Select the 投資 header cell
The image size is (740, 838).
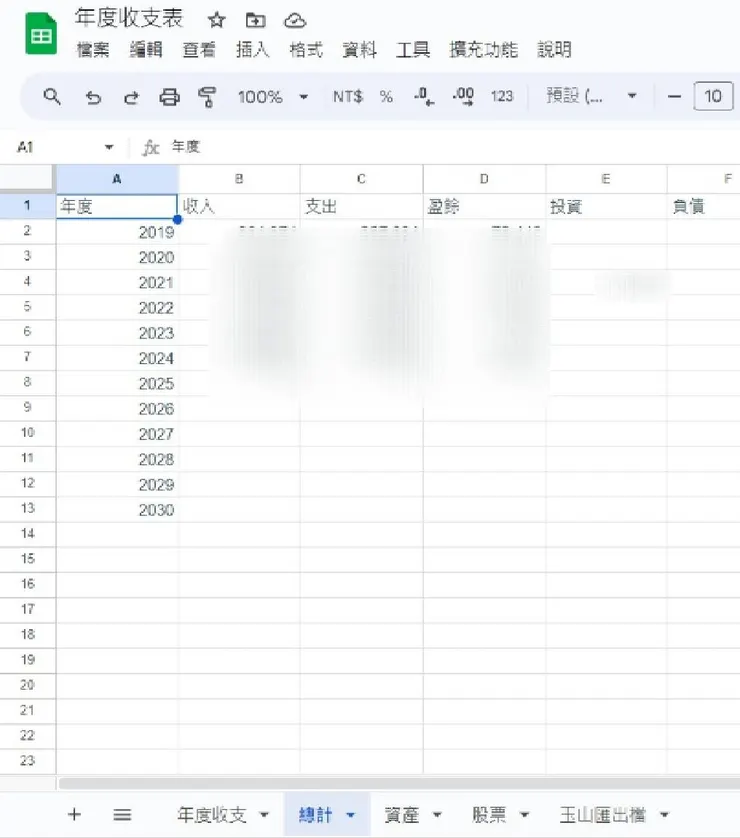click(x=606, y=206)
